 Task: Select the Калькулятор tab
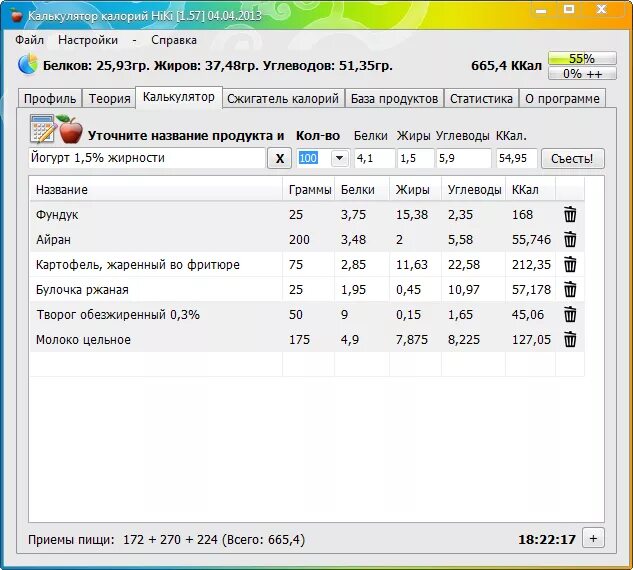(179, 97)
